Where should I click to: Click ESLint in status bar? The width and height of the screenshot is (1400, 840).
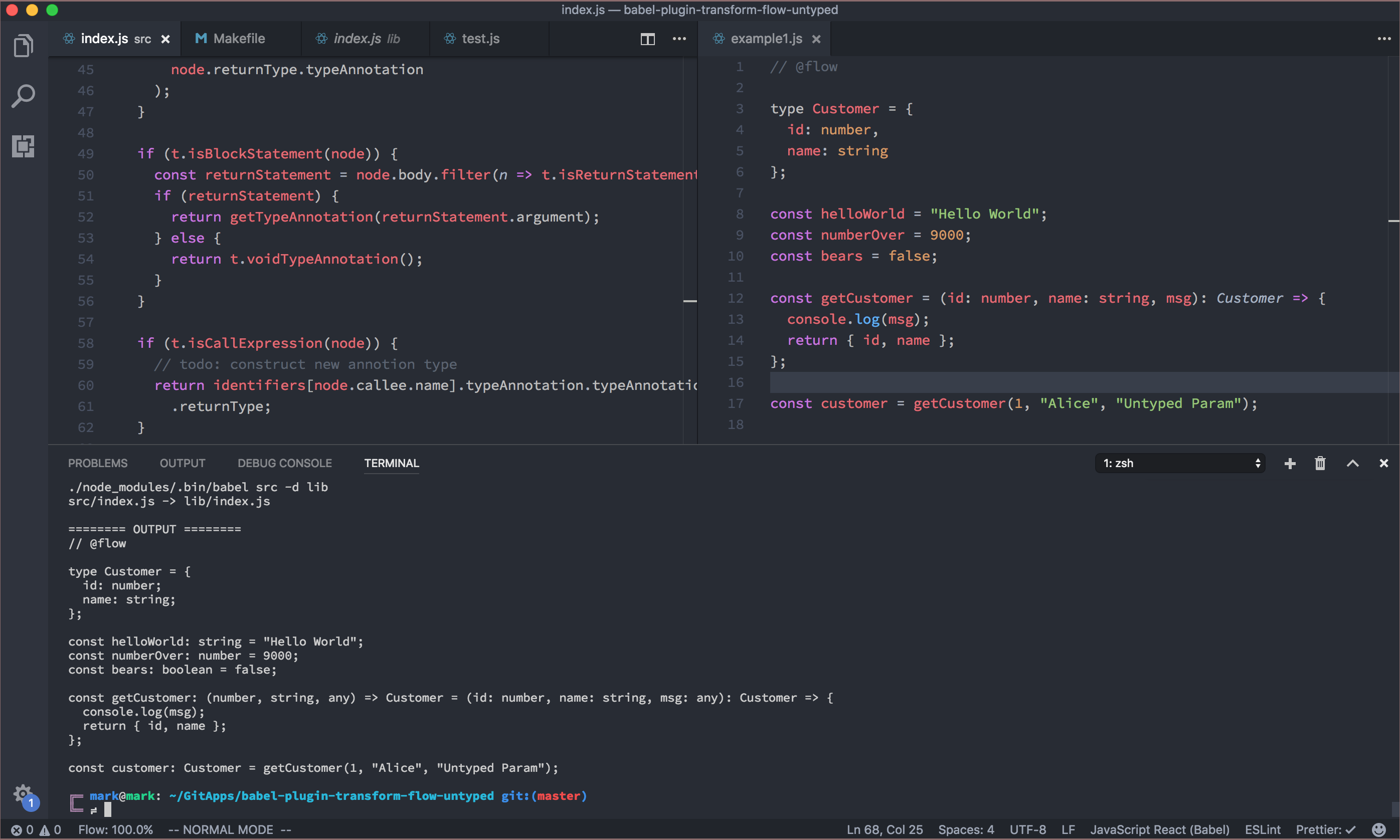(x=1263, y=830)
